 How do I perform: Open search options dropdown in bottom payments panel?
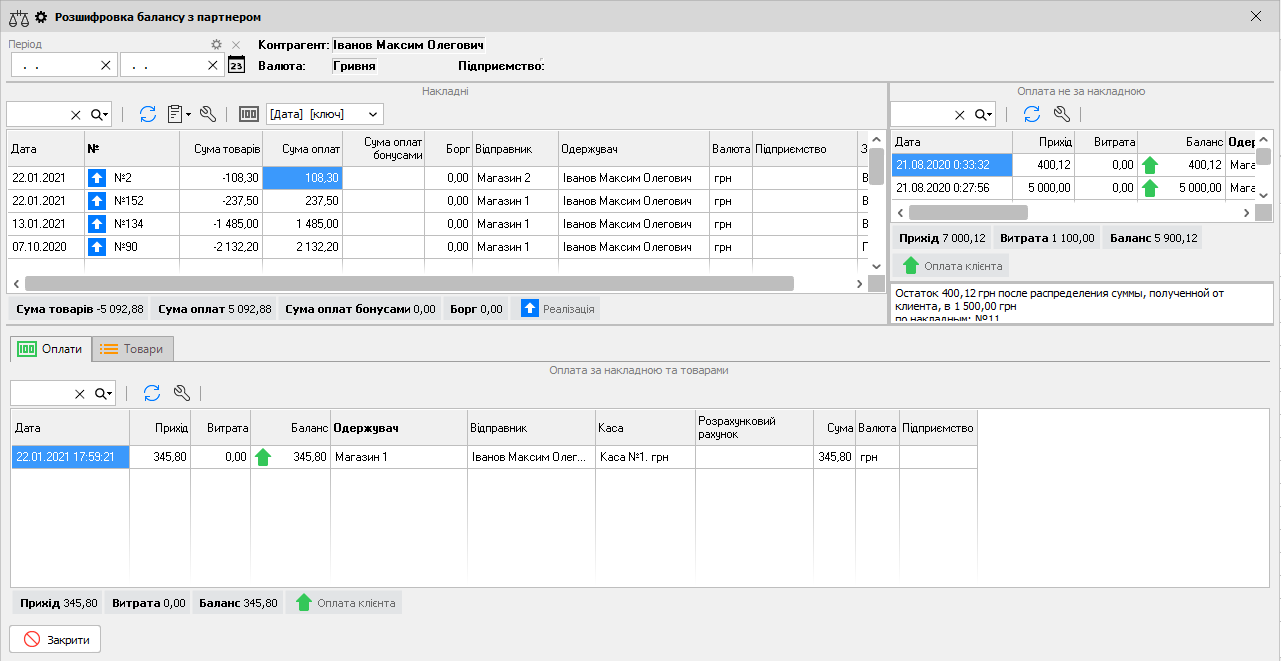point(104,393)
